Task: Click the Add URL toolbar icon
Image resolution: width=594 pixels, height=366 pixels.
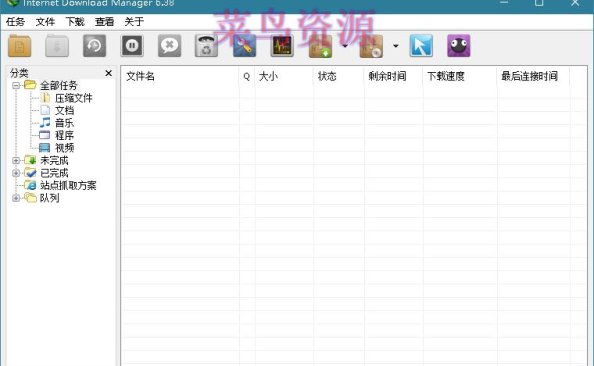Action: [20, 46]
